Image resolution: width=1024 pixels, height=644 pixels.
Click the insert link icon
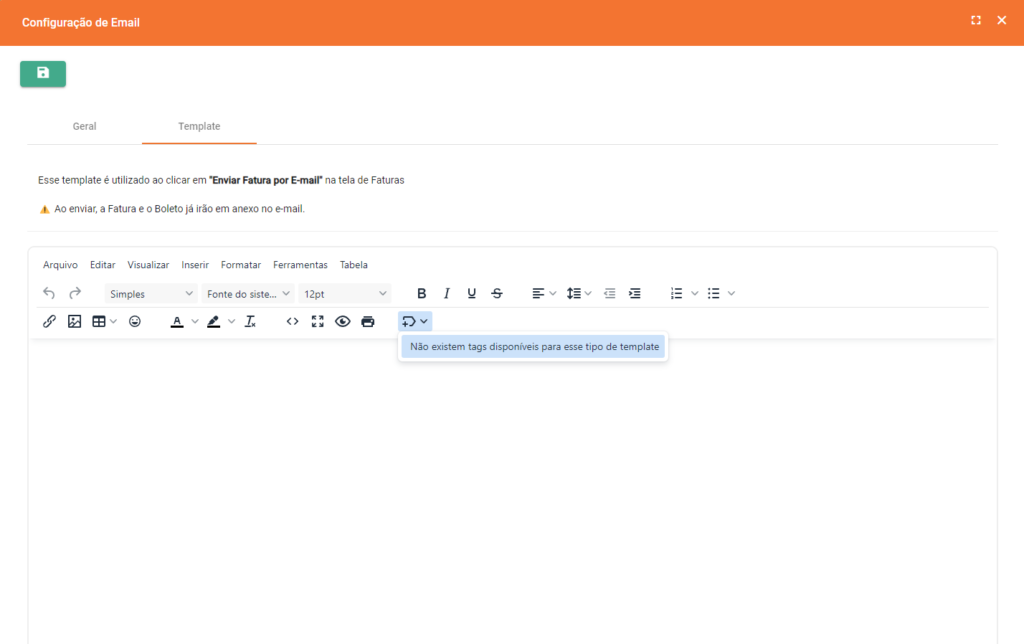[49, 321]
